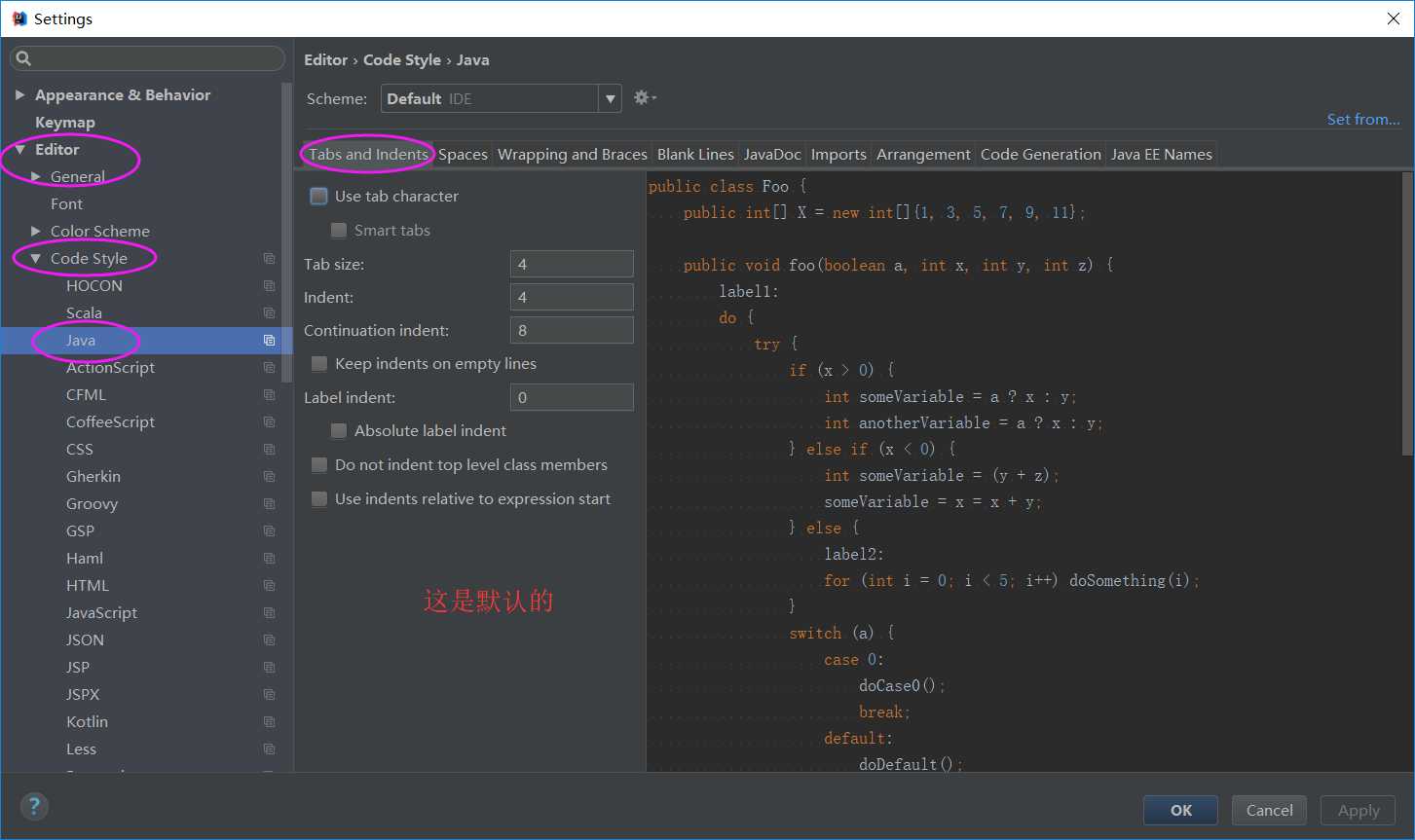Click the copy icon in HTML row
Image resolution: width=1415 pixels, height=840 pixels.
click(x=269, y=586)
